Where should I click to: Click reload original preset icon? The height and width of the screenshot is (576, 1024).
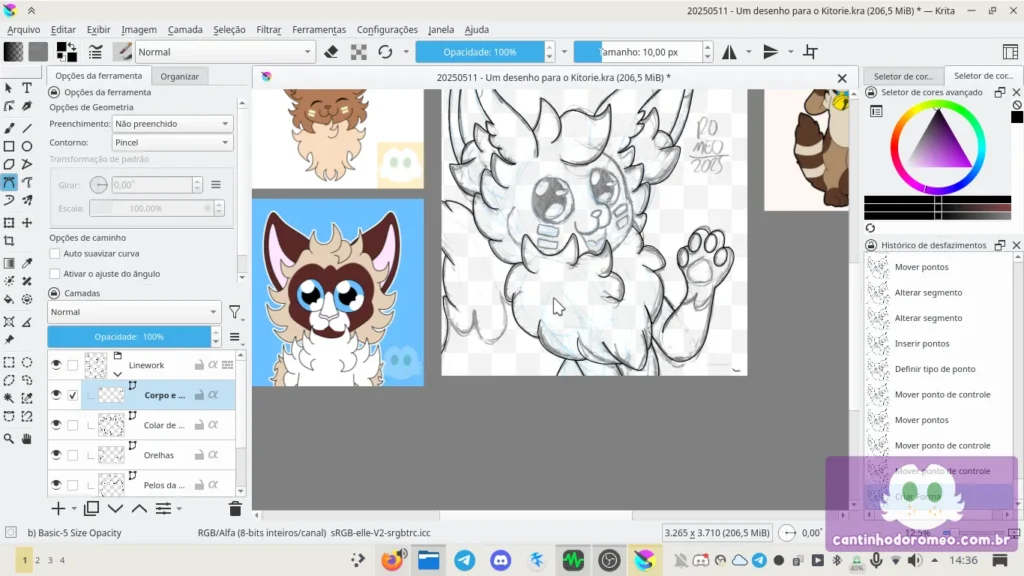coord(385,52)
